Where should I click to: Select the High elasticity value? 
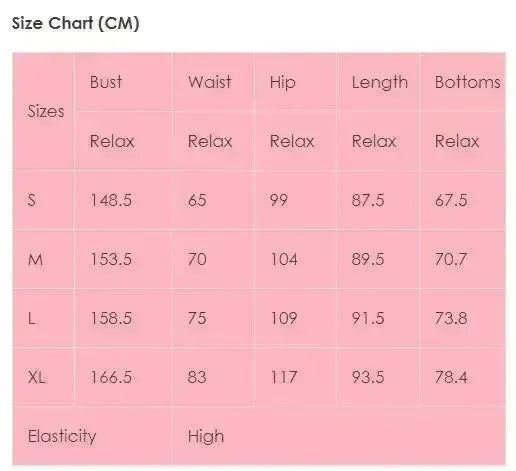(206, 436)
